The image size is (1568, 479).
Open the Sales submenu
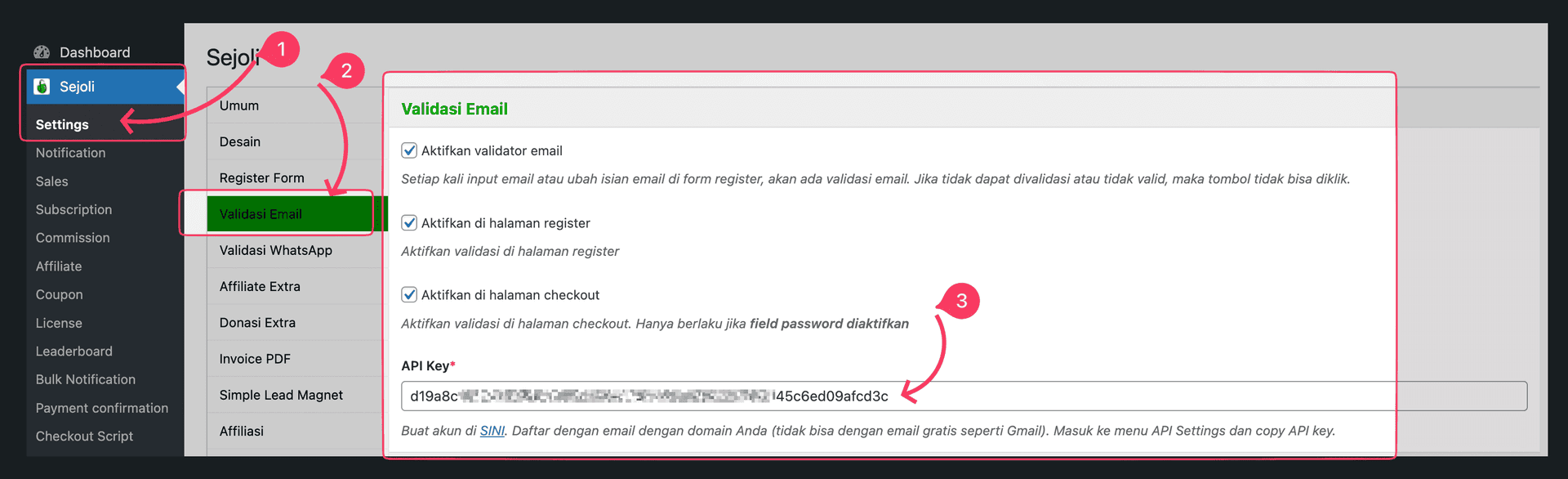51,181
